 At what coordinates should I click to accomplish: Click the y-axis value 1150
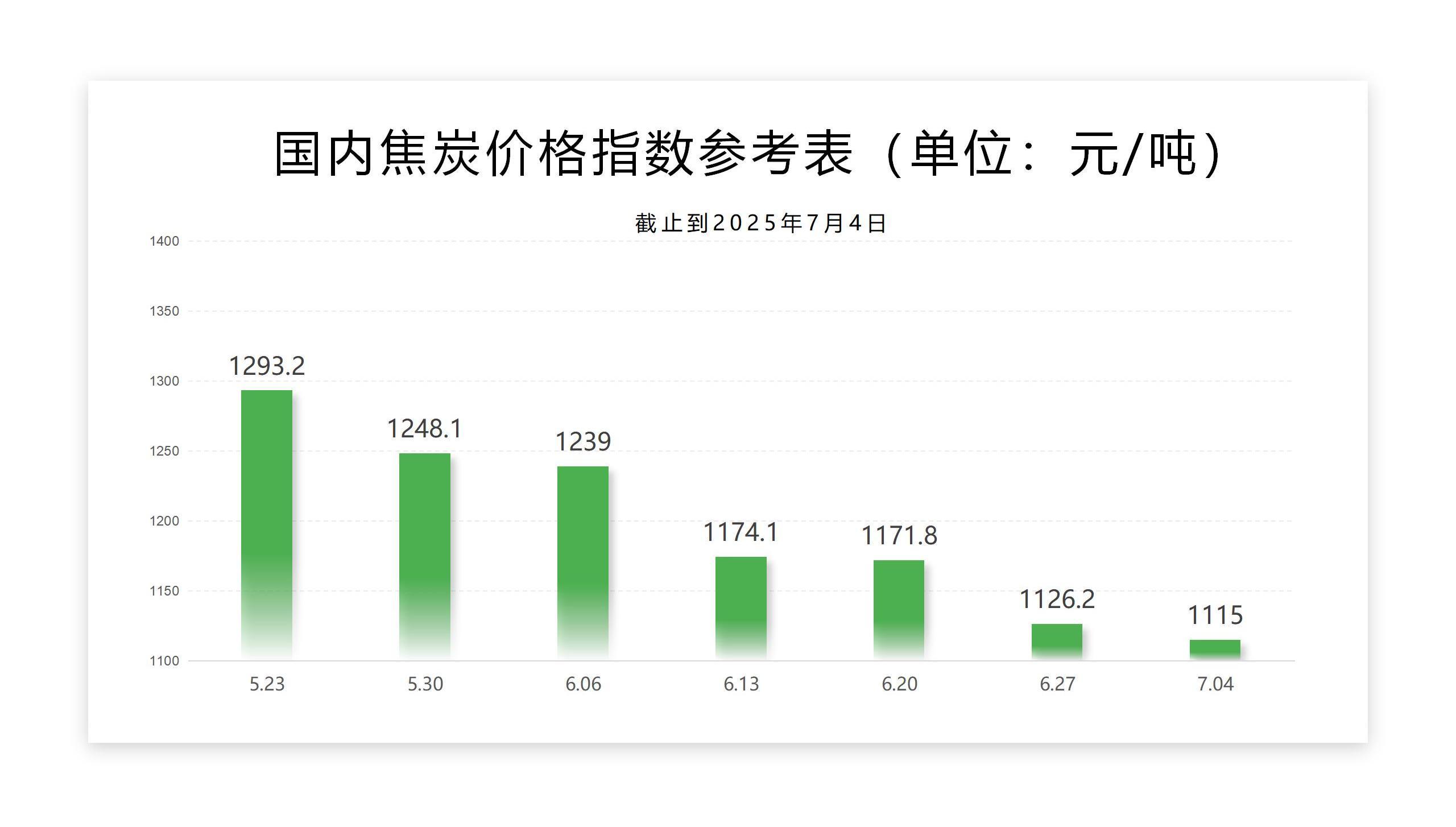coord(164,591)
